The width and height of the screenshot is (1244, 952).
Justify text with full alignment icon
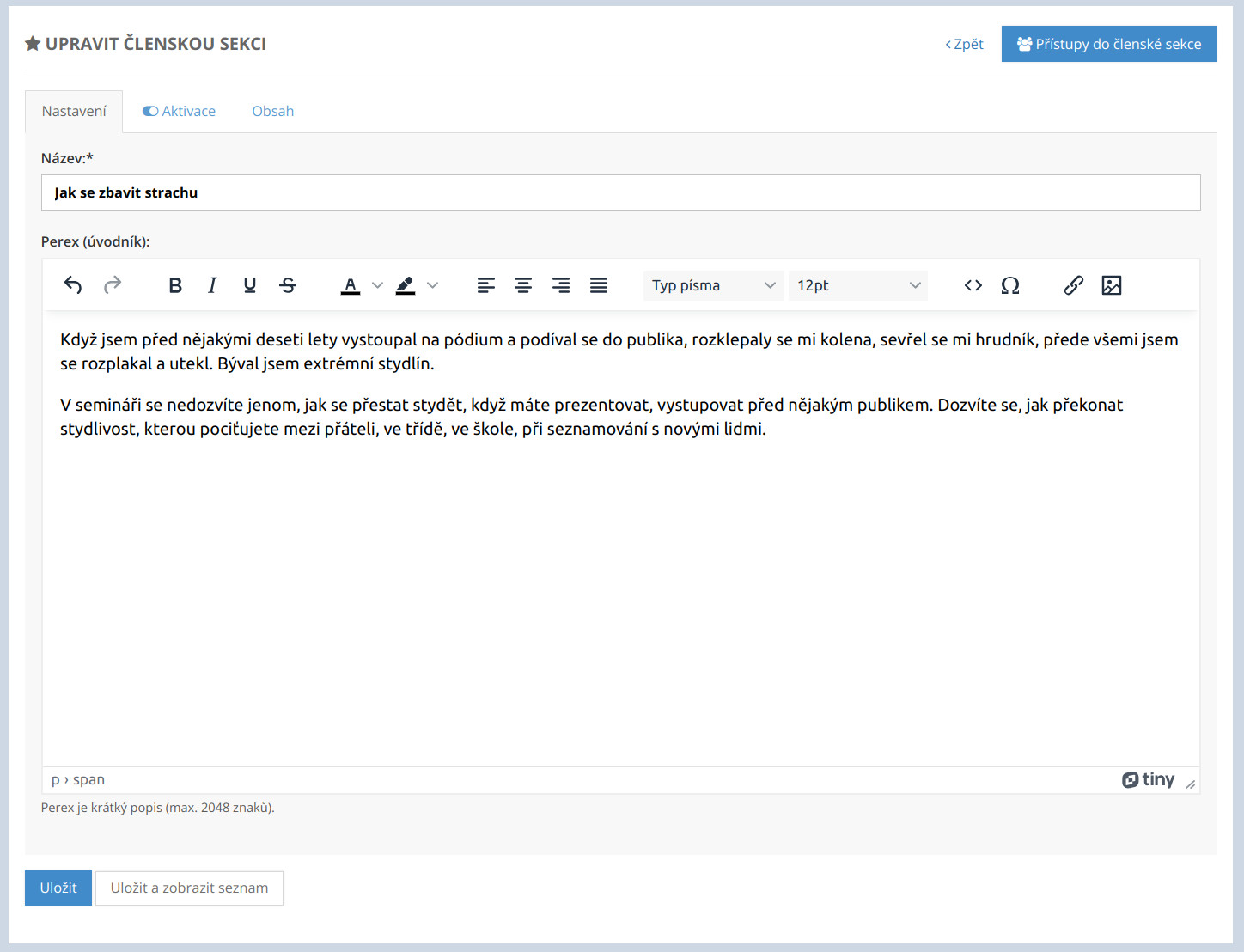[599, 285]
